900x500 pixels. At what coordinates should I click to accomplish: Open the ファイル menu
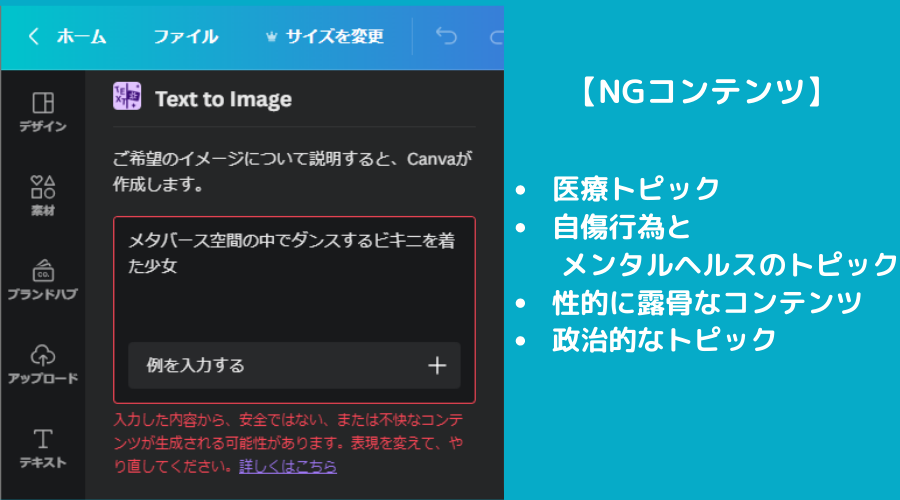point(185,37)
